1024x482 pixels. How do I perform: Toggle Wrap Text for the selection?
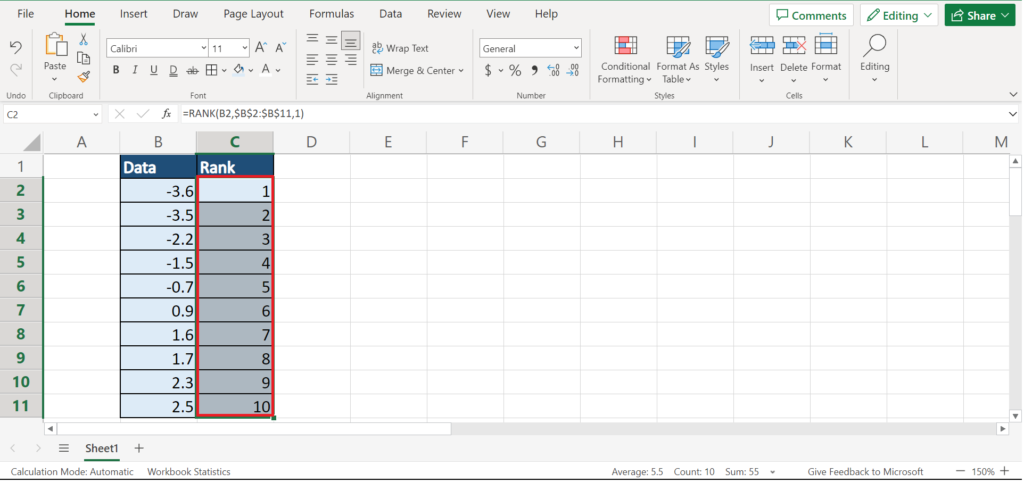[399, 48]
